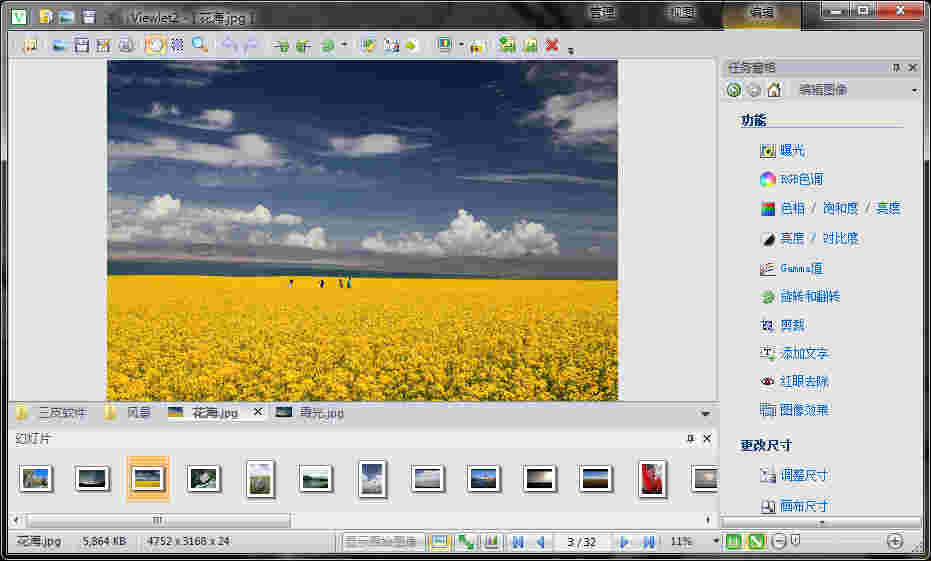Screen dimensions: 931x561
Task: Select the red flower thumbnail in filmstrip
Action: [x=652, y=479]
